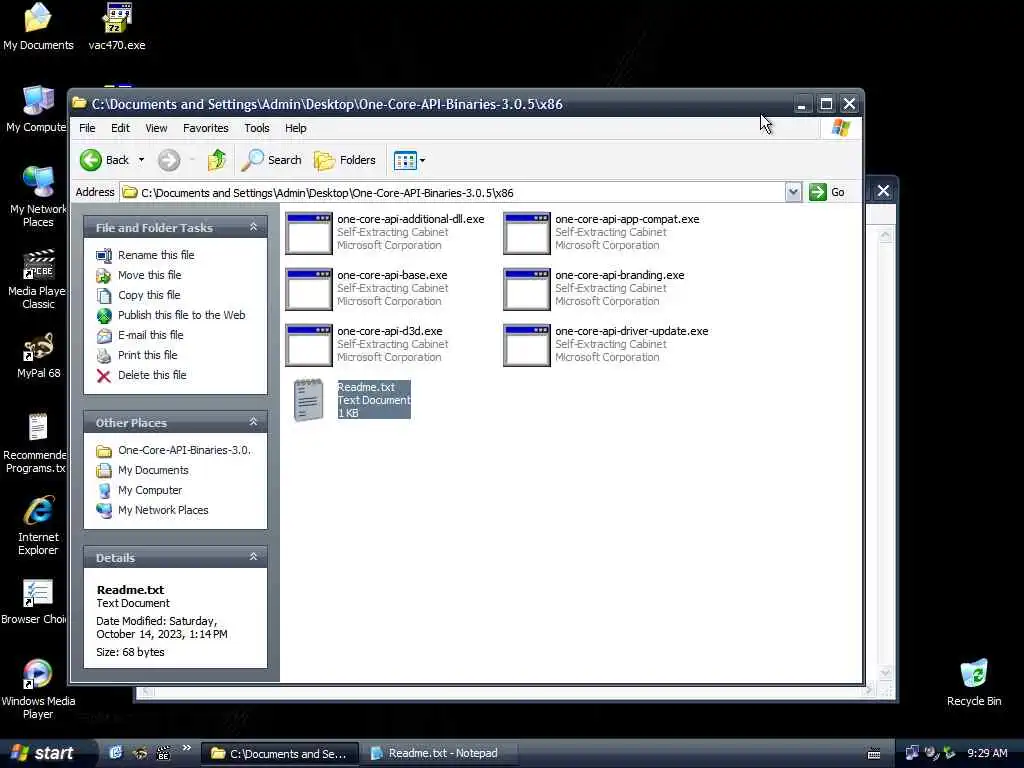Click the Go button
Screen dimensions: 1024x768
click(827, 192)
